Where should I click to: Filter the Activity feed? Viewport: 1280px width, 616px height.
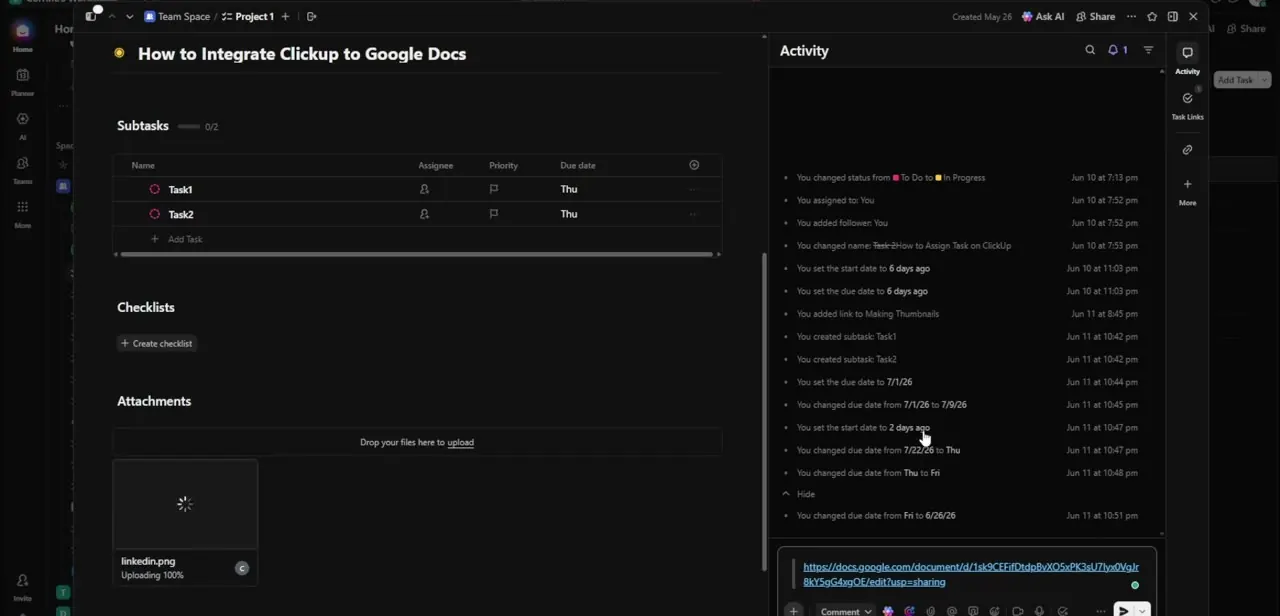tap(1148, 50)
